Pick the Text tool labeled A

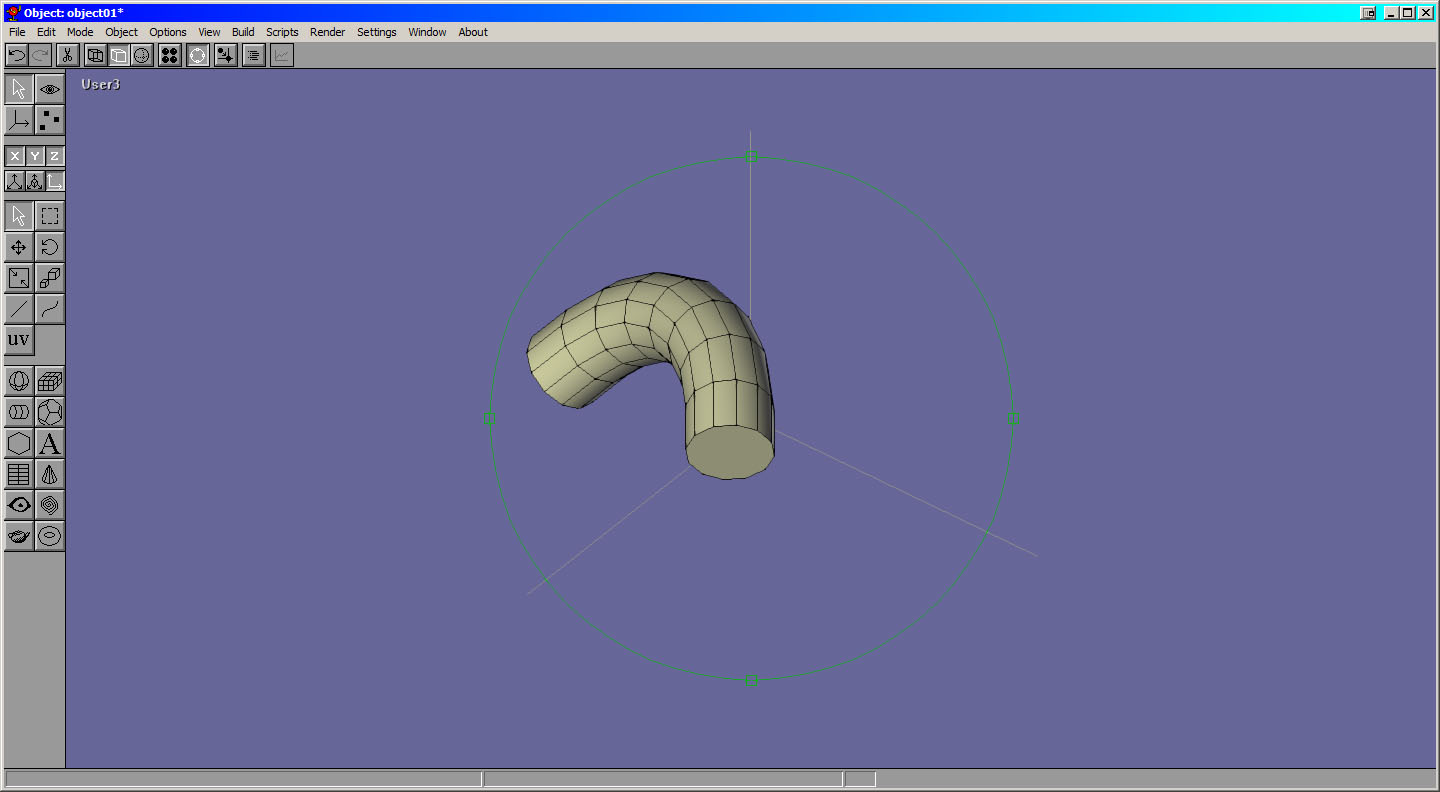click(50, 443)
